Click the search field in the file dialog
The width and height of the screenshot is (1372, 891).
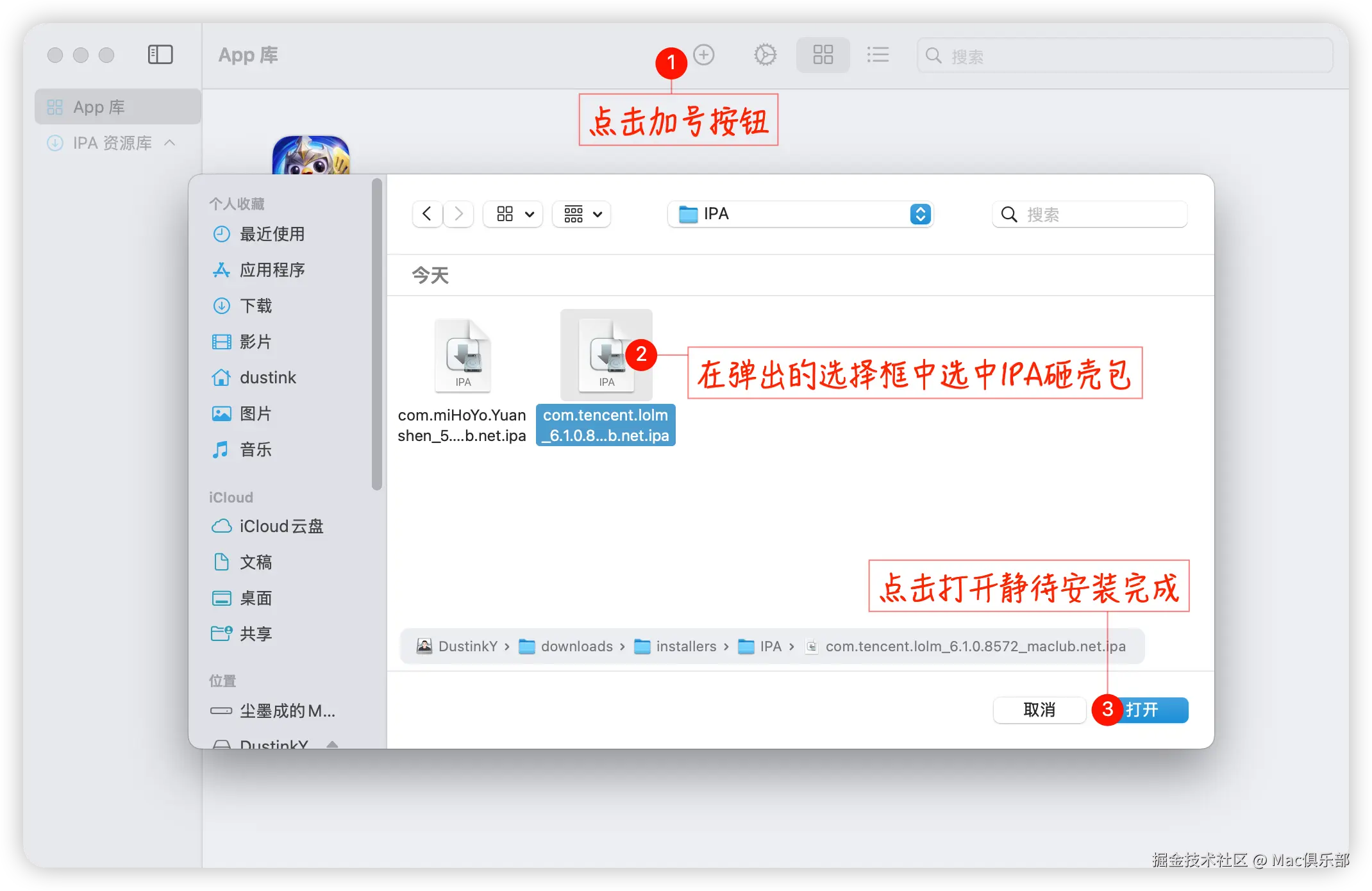1089,214
